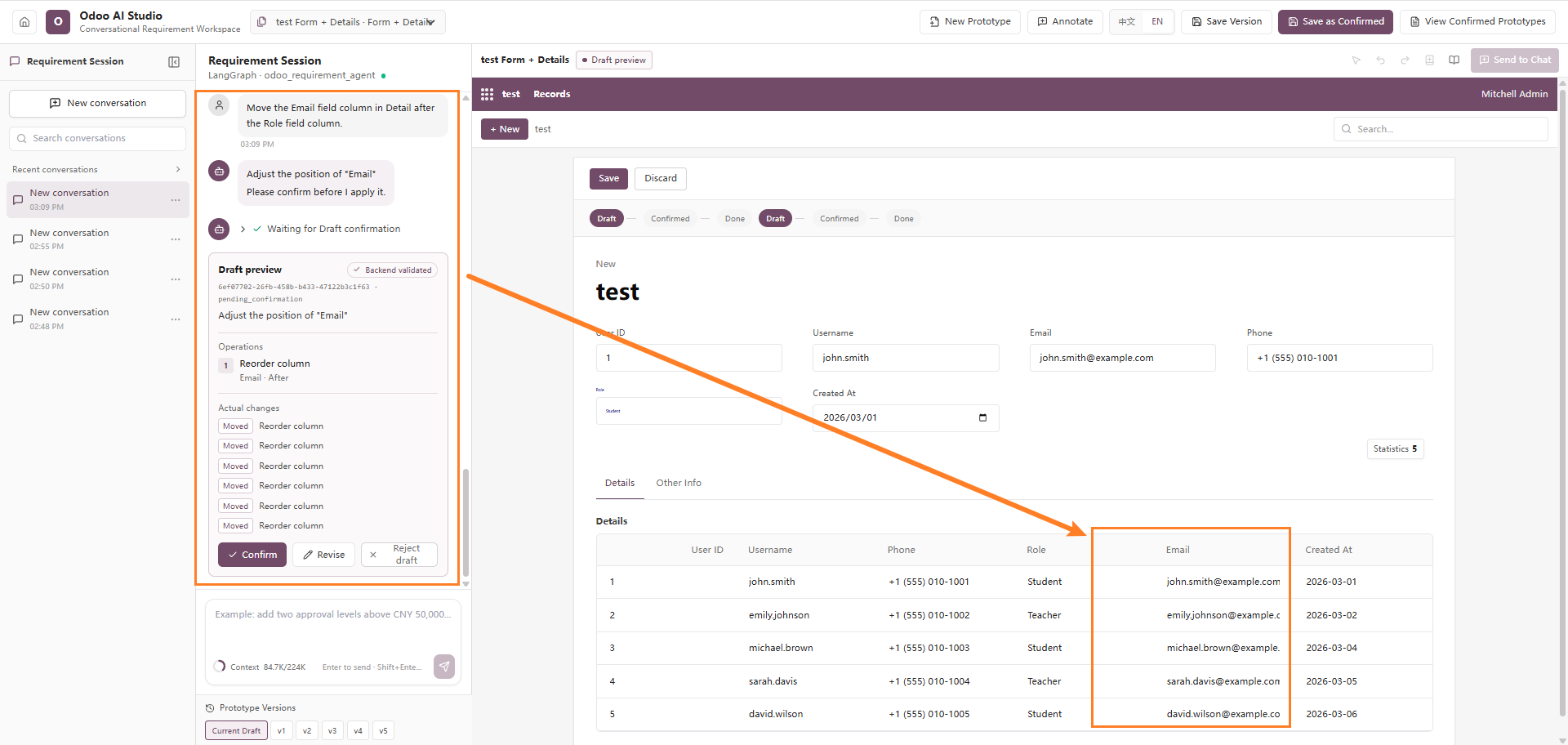1568x745 pixels.
Task: Expand the Recent conversations section
Action: click(x=178, y=170)
